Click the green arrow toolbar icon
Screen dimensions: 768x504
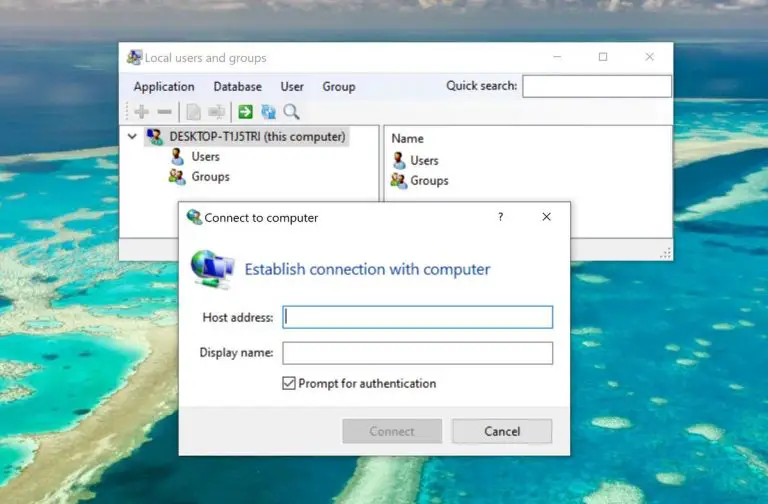click(245, 112)
